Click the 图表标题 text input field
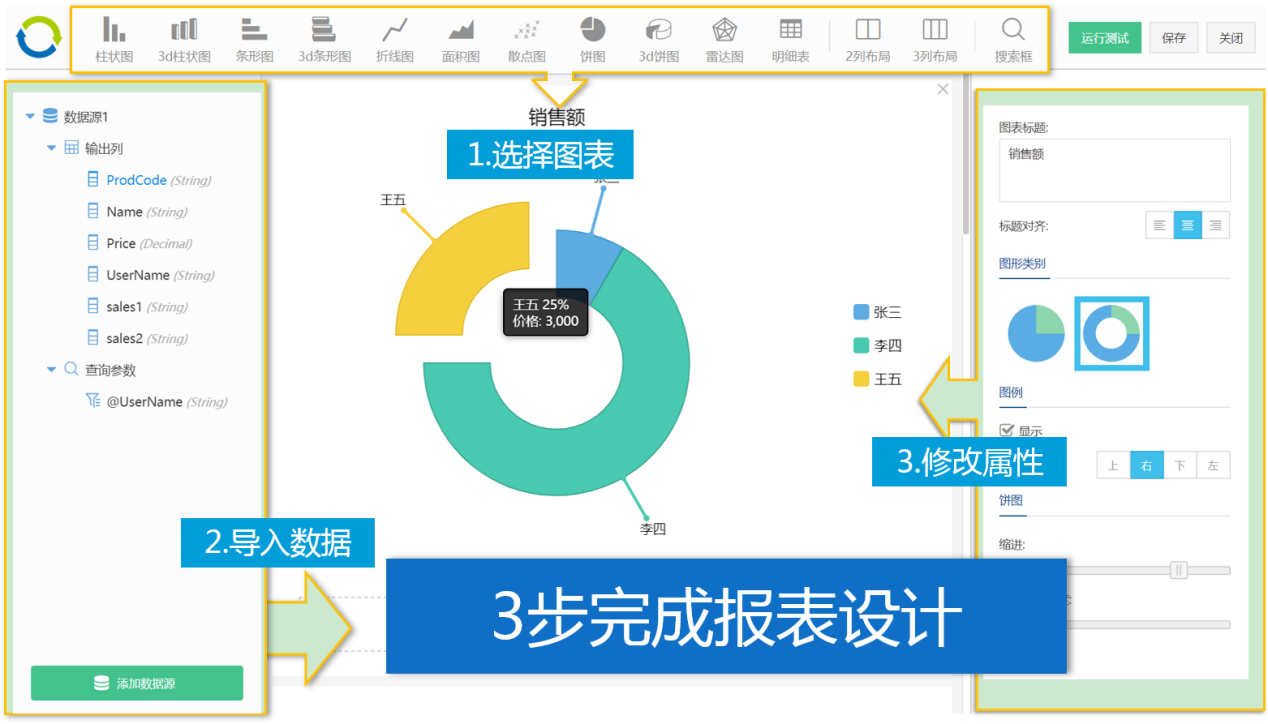Image resolution: width=1268 pixels, height=724 pixels. click(1114, 170)
